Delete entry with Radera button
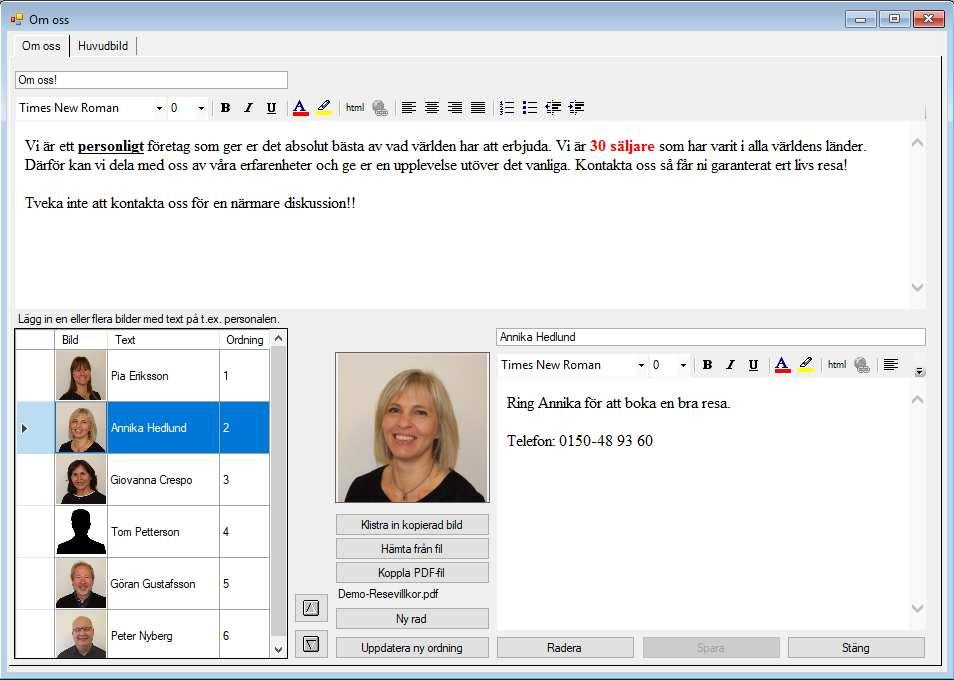This screenshot has height=680, width=954. tap(565, 648)
